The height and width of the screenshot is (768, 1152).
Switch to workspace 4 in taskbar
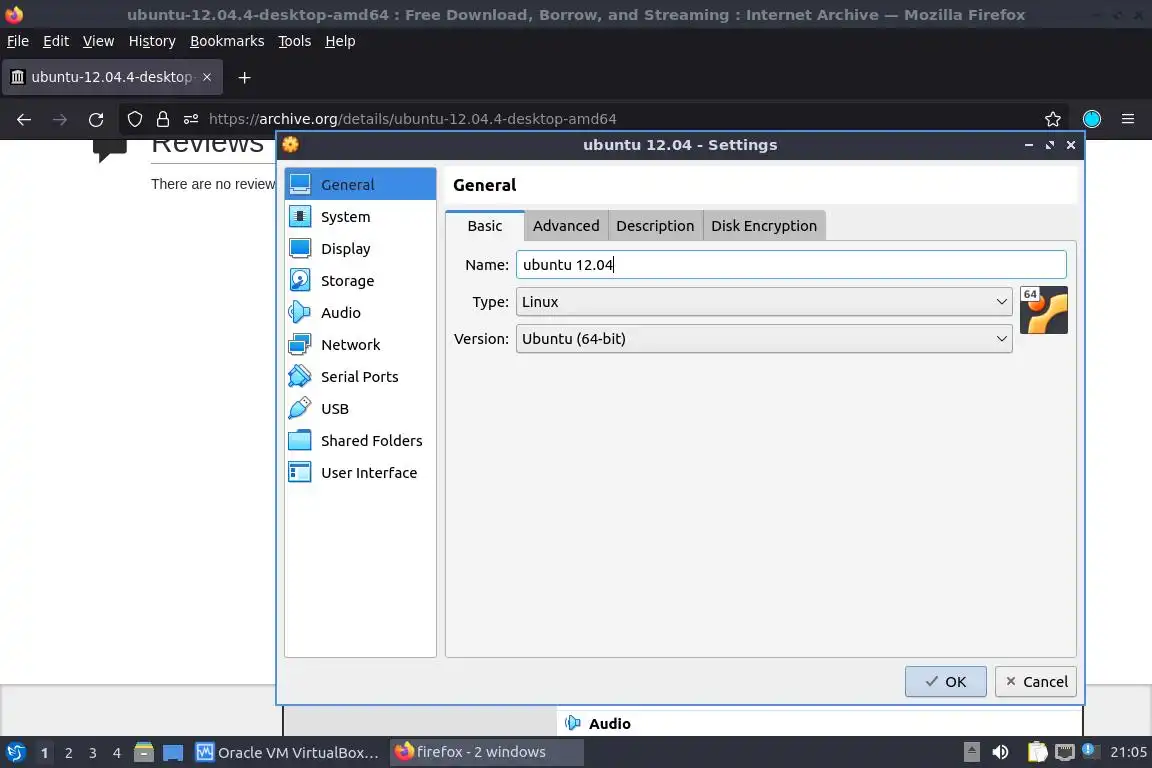point(117,753)
